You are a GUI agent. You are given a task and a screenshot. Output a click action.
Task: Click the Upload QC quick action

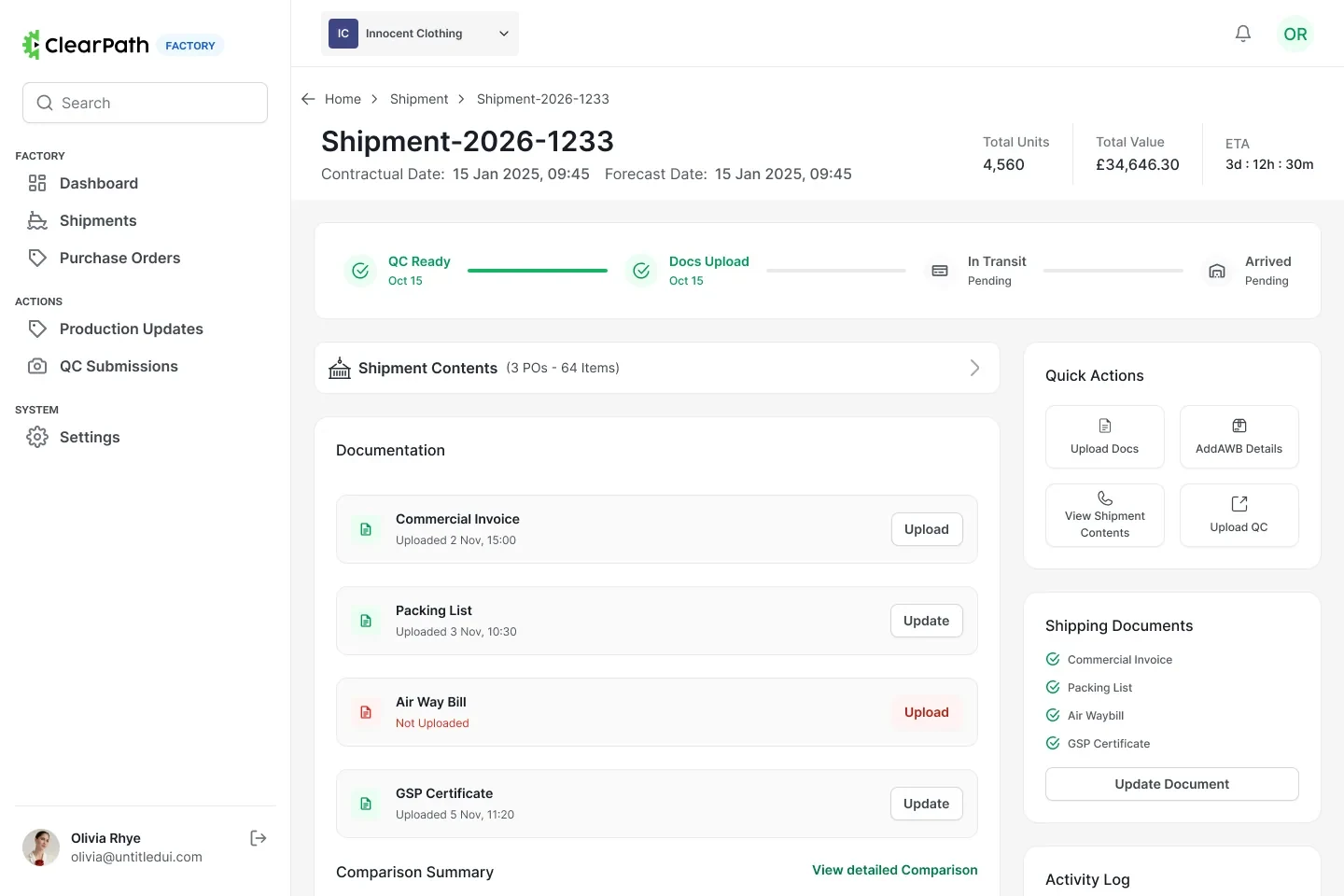tap(1239, 515)
